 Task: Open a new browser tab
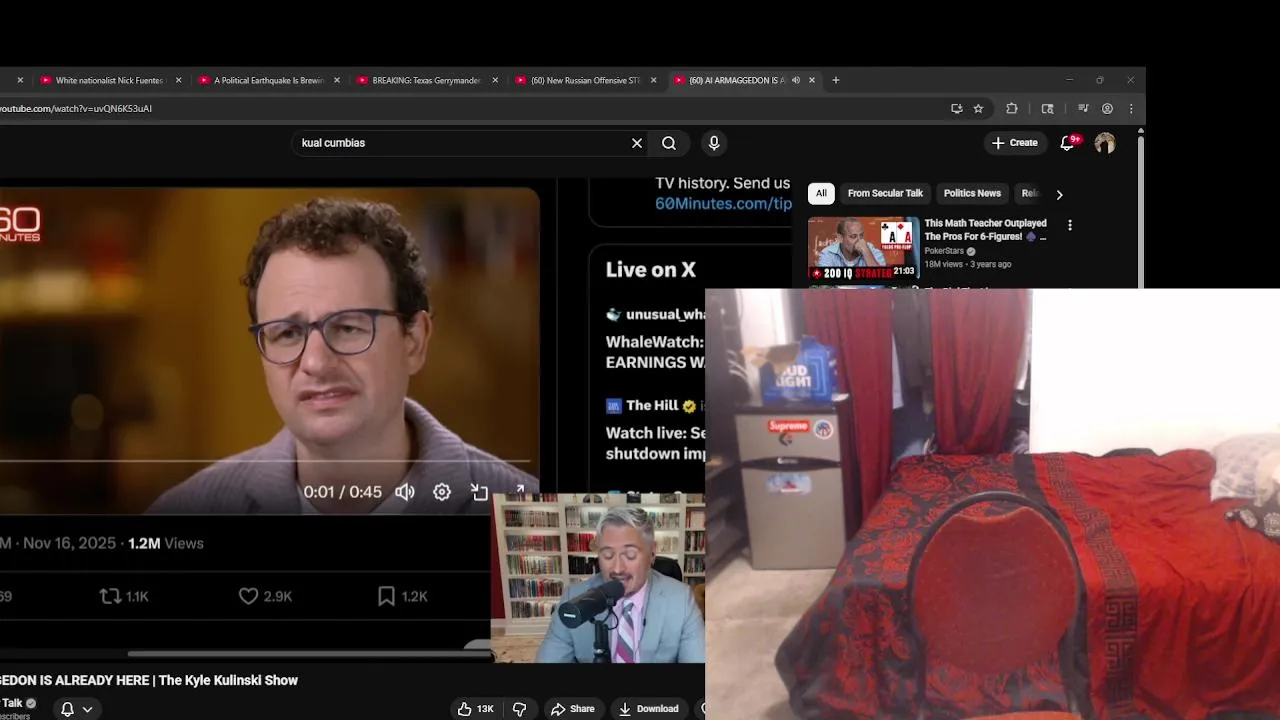pos(836,80)
